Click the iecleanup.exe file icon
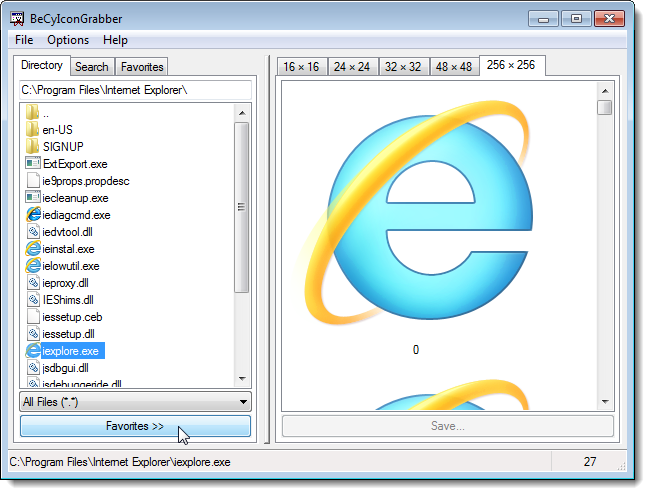 coord(33,198)
